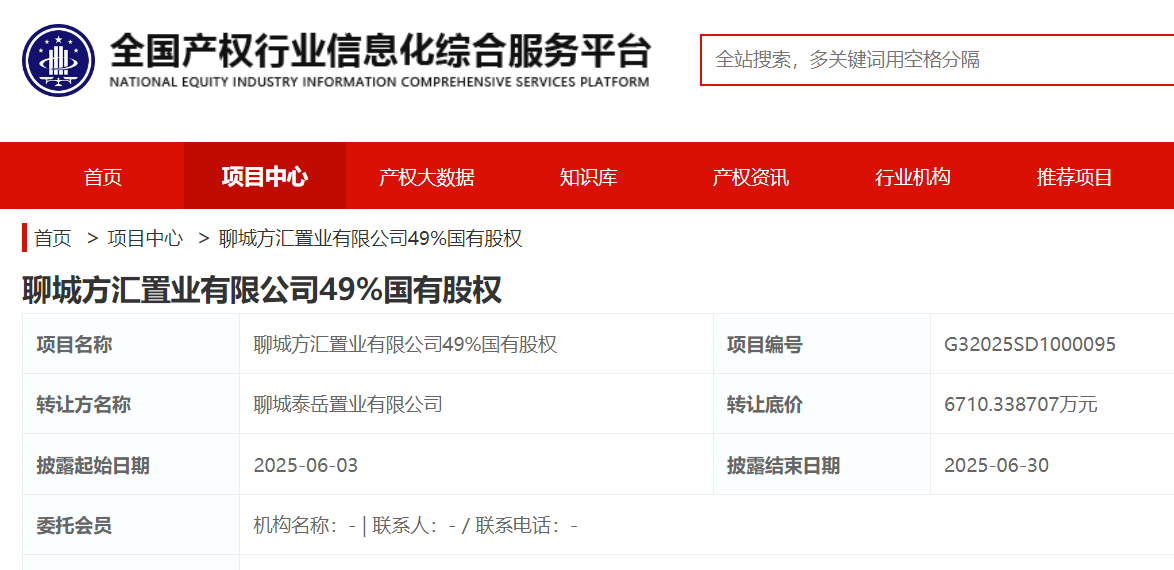
Task: Click the 转让底价 label cell
Action: [821, 404]
